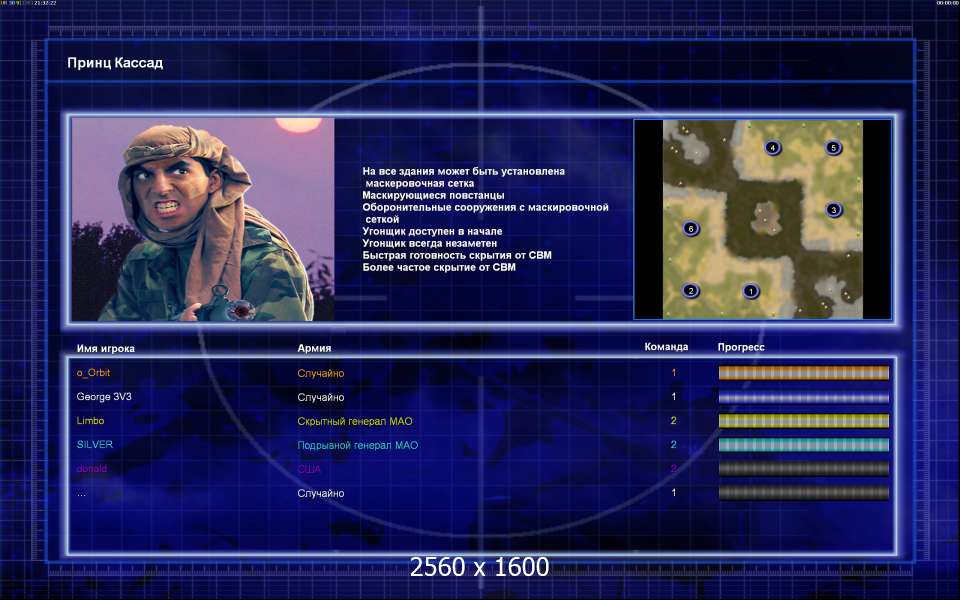960x600 pixels.
Task: Click George 3V3's army 'Случайно'
Action: (321, 397)
